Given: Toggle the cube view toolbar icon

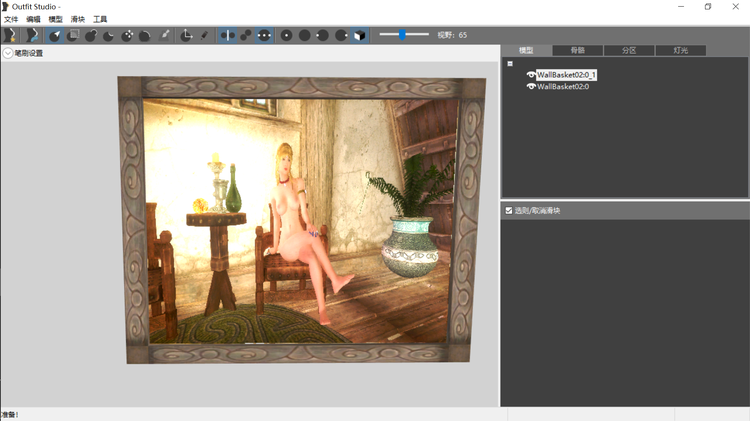Looking at the screenshot, I should [x=360, y=35].
